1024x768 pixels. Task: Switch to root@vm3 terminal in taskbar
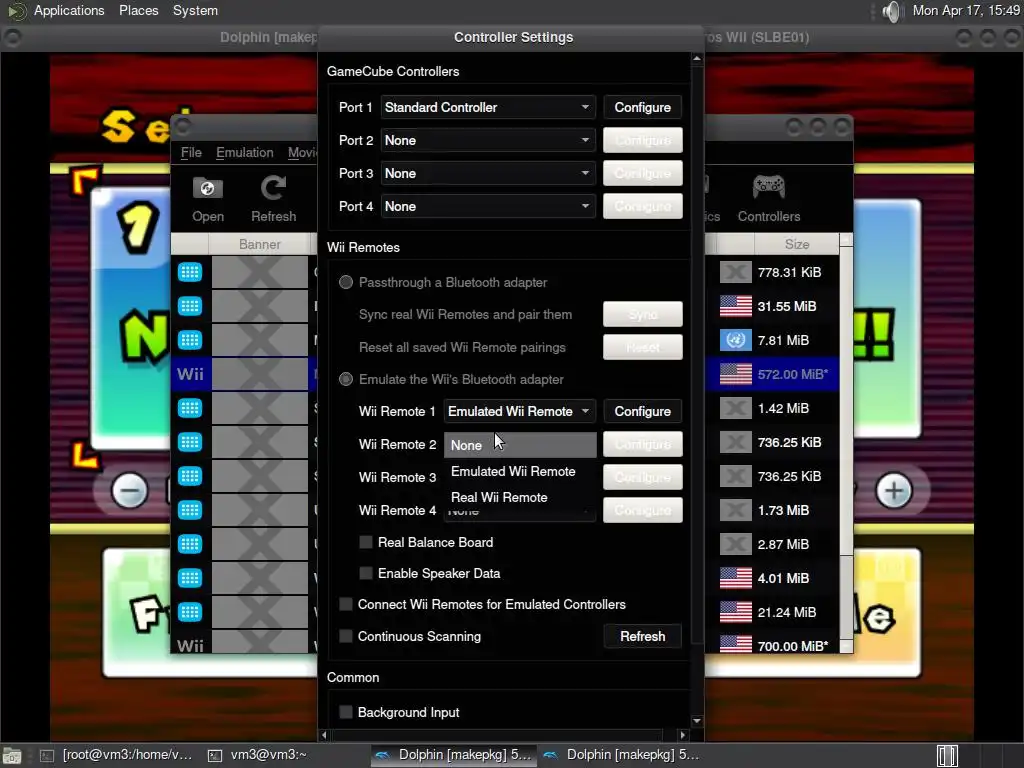pyautogui.click(x=116, y=755)
